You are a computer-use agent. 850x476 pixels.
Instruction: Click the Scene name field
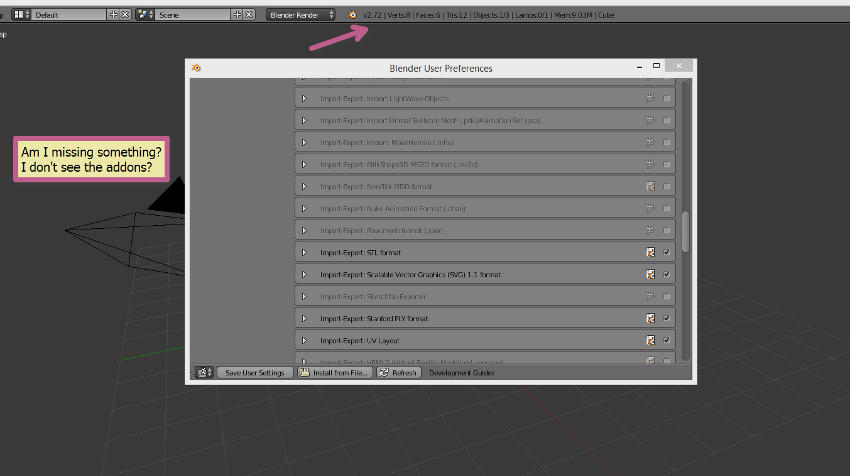[x=193, y=15]
